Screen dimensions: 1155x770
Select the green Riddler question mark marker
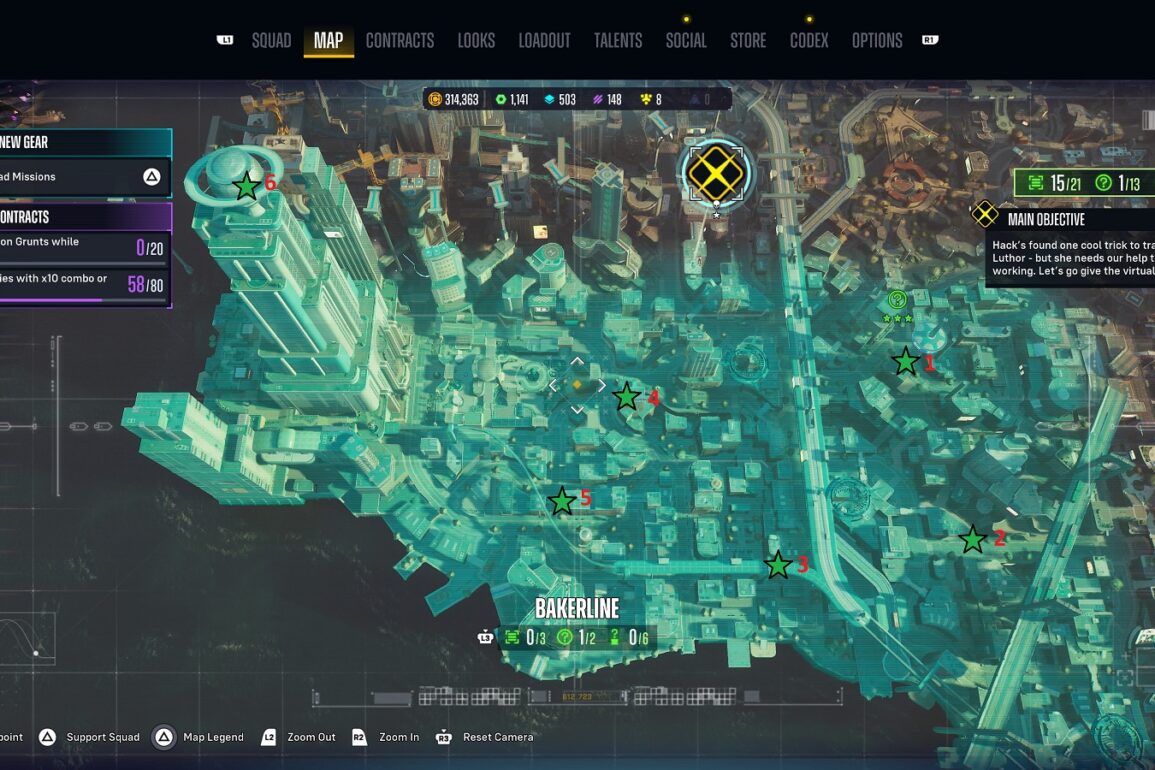(896, 300)
